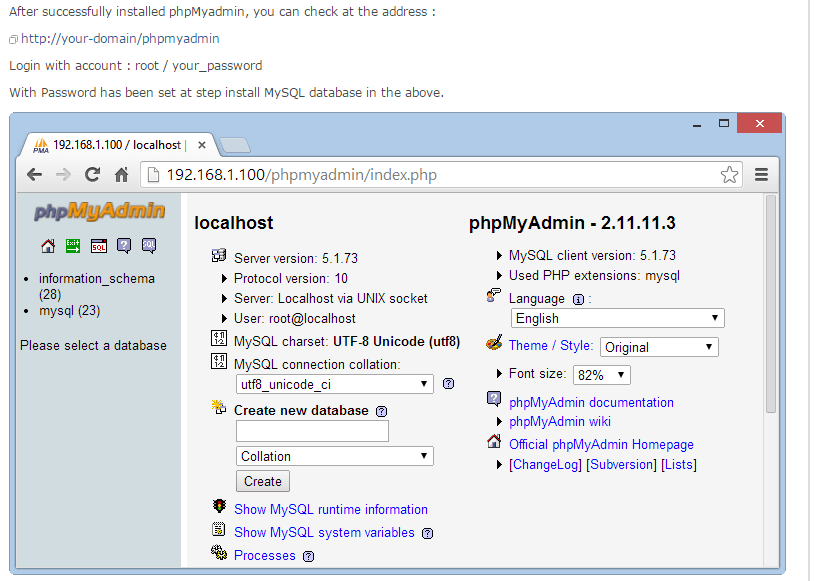Screen dimensions: 831x581
Task: Open the SQL query window icon
Action: (98, 246)
